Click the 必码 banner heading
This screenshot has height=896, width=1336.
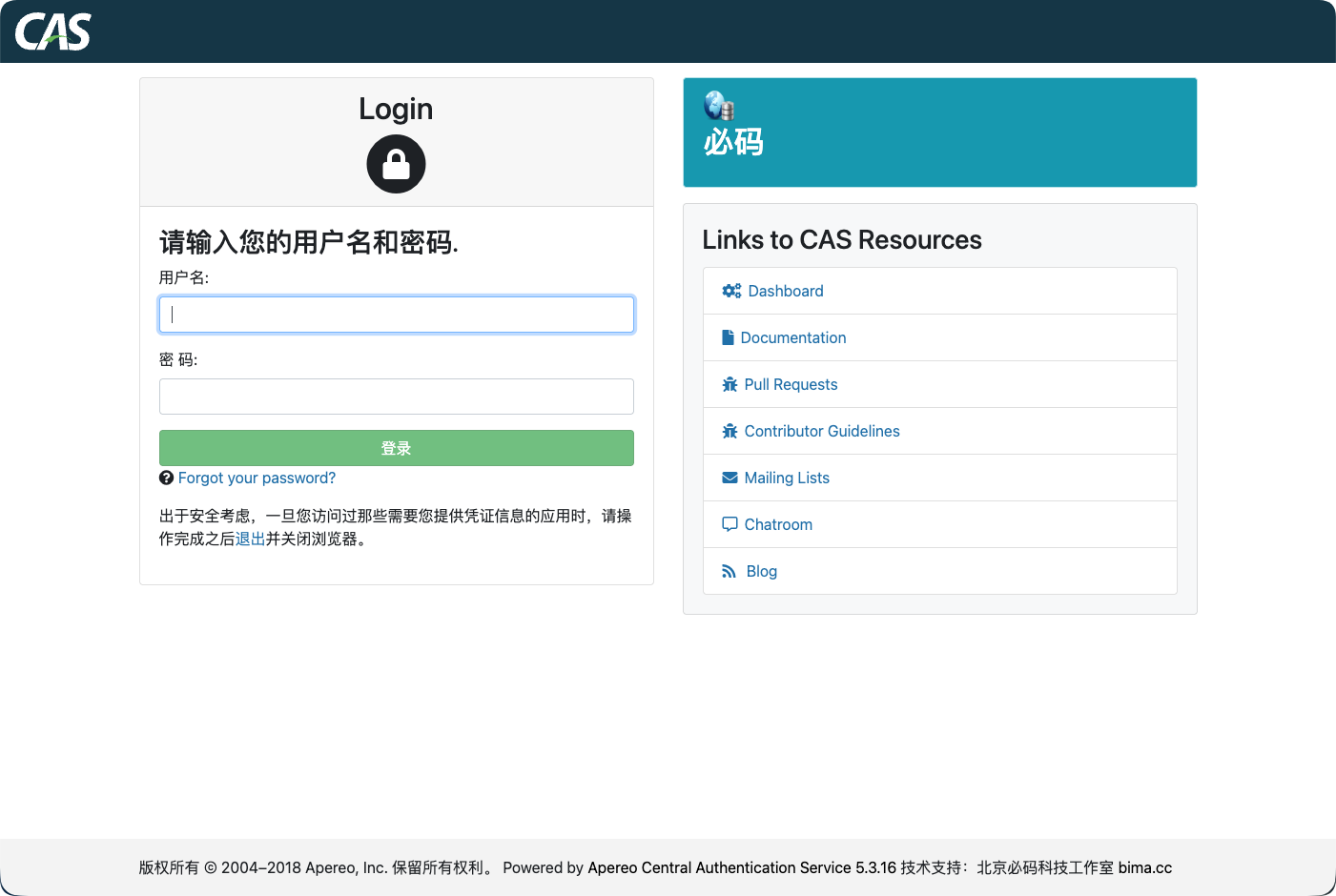732,142
